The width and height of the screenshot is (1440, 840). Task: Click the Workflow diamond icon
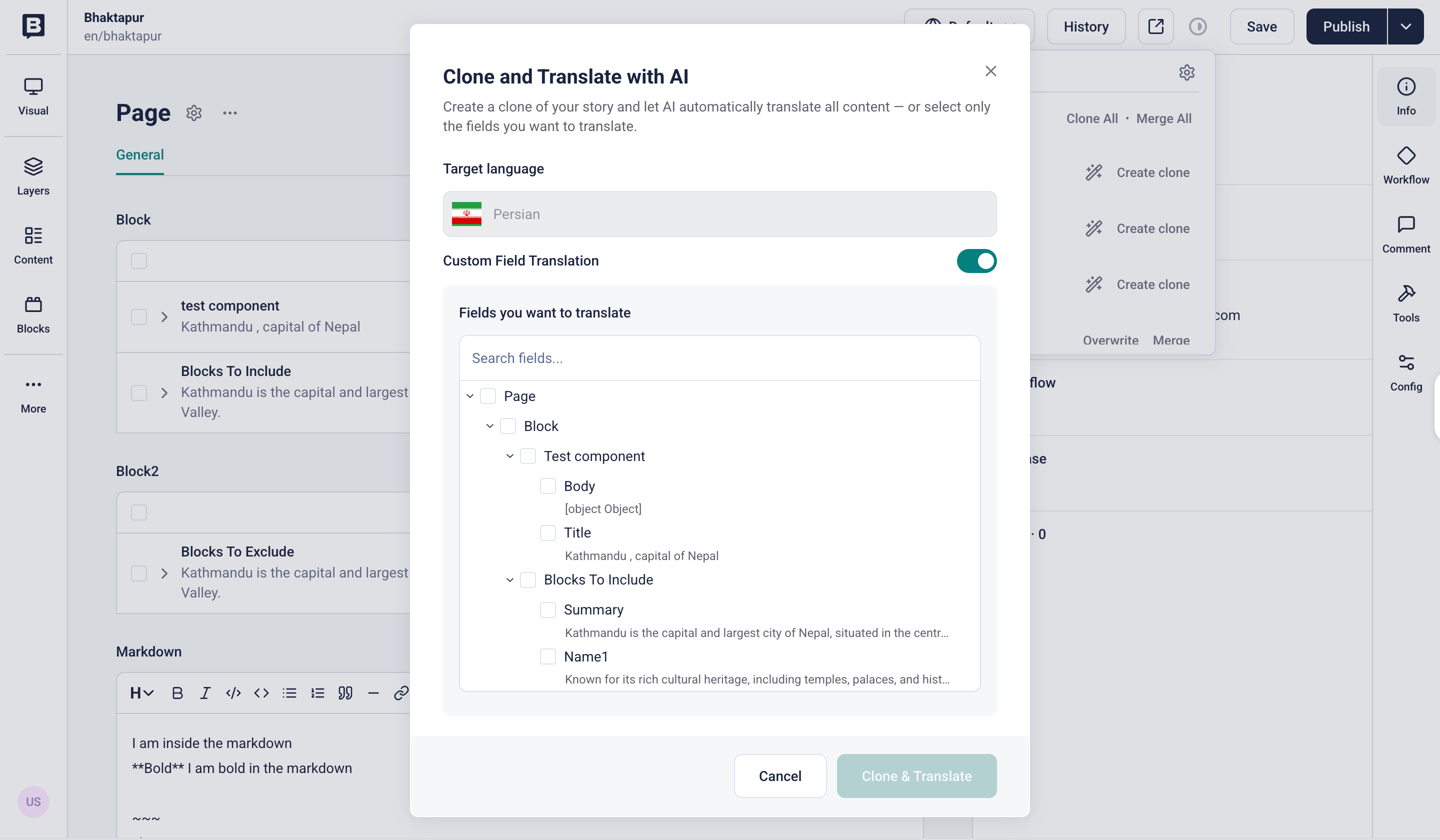click(1405, 155)
